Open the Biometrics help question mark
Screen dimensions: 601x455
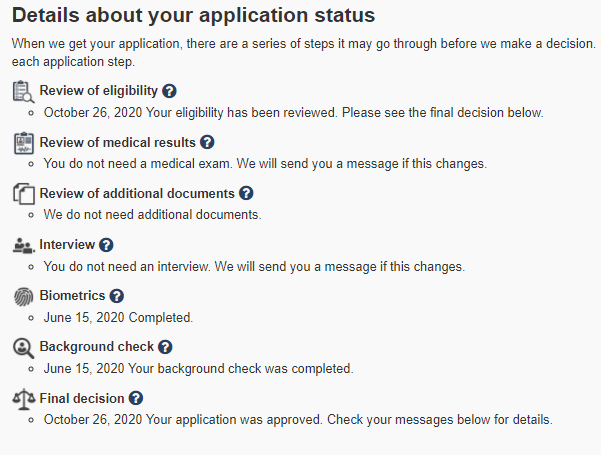[x=117, y=296]
